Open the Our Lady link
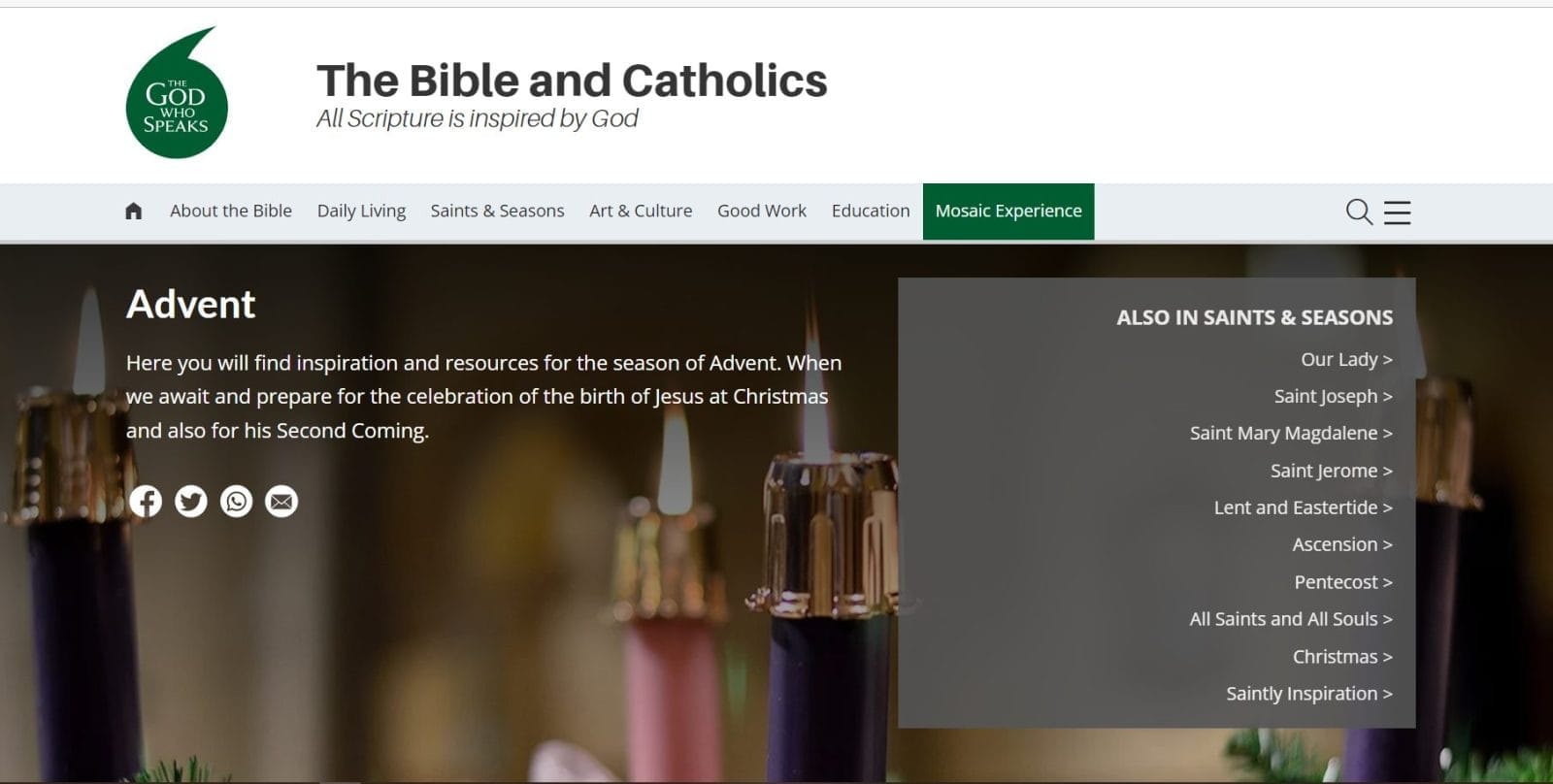Viewport: 1553px width, 784px height. tap(1346, 360)
